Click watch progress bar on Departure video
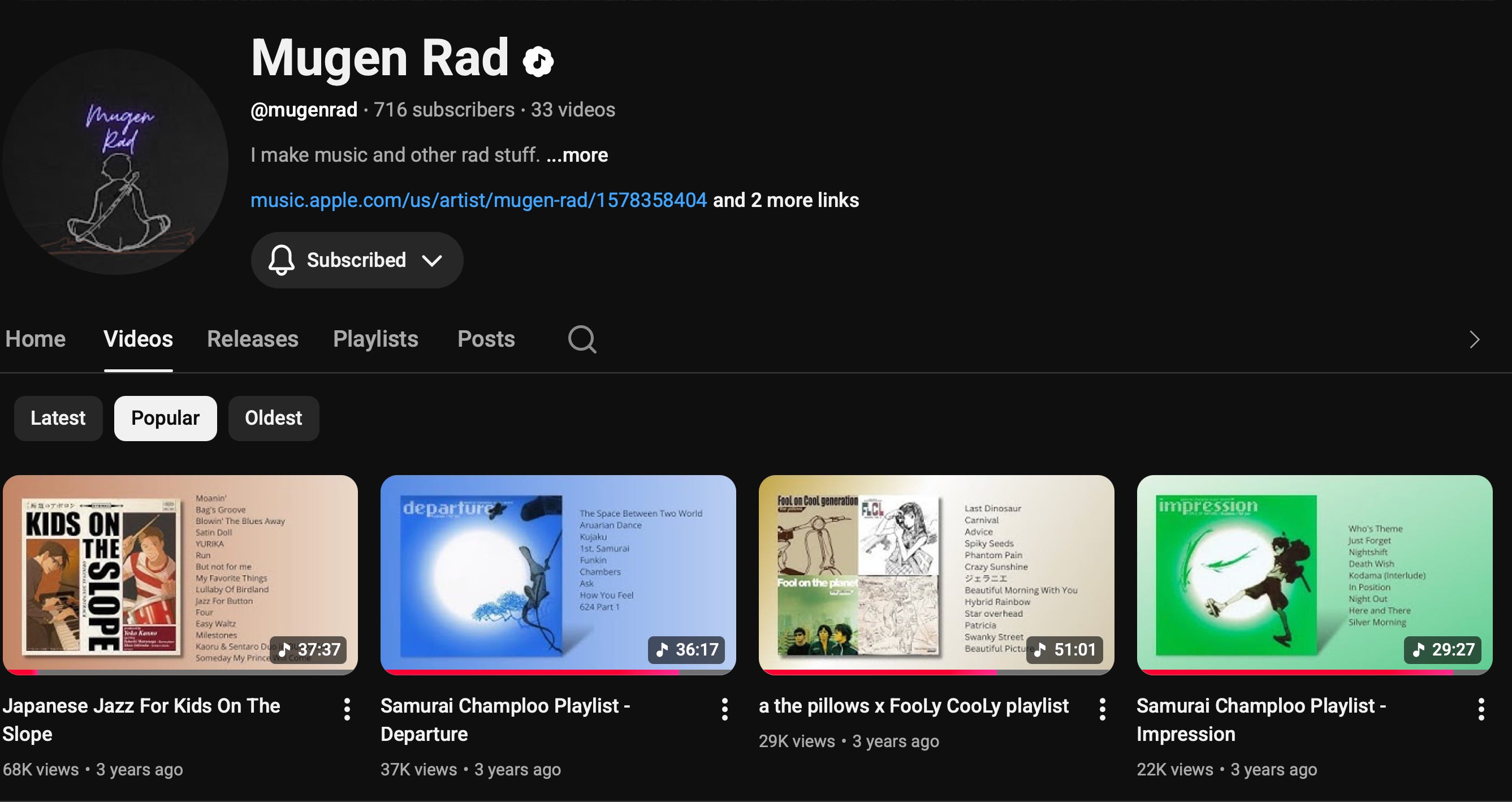This screenshot has height=802, width=1512. coord(558,672)
